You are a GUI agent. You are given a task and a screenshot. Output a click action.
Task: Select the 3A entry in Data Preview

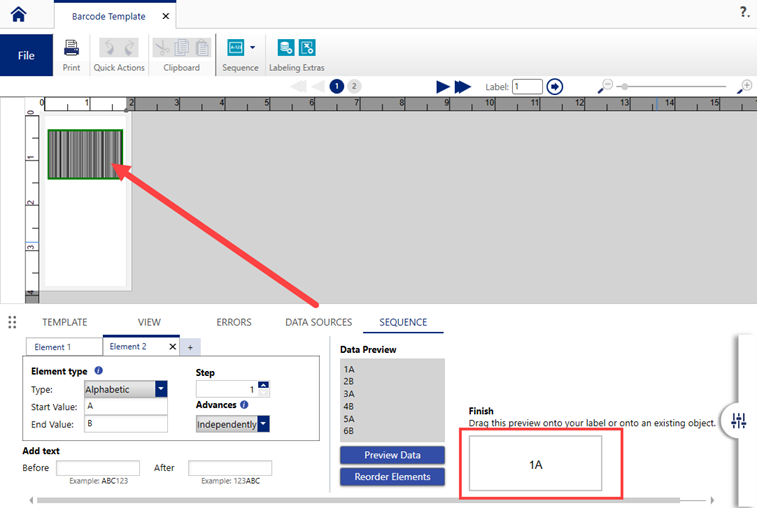click(x=349, y=394)
